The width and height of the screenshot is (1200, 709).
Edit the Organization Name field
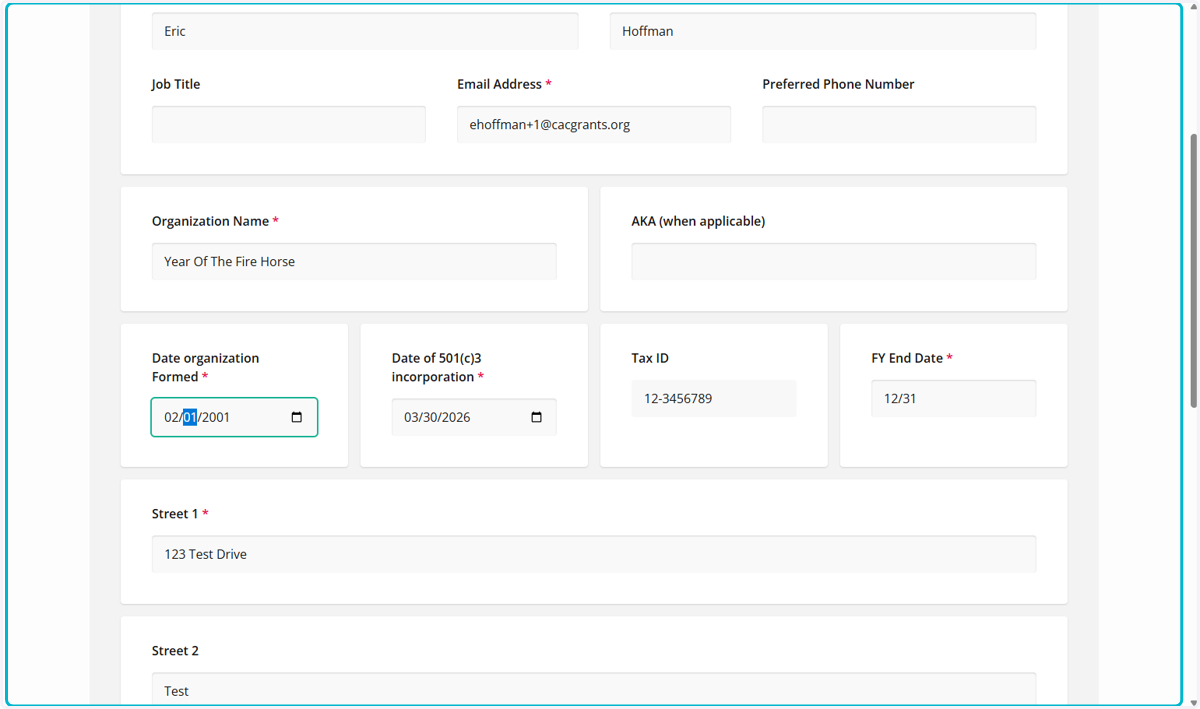354,261
